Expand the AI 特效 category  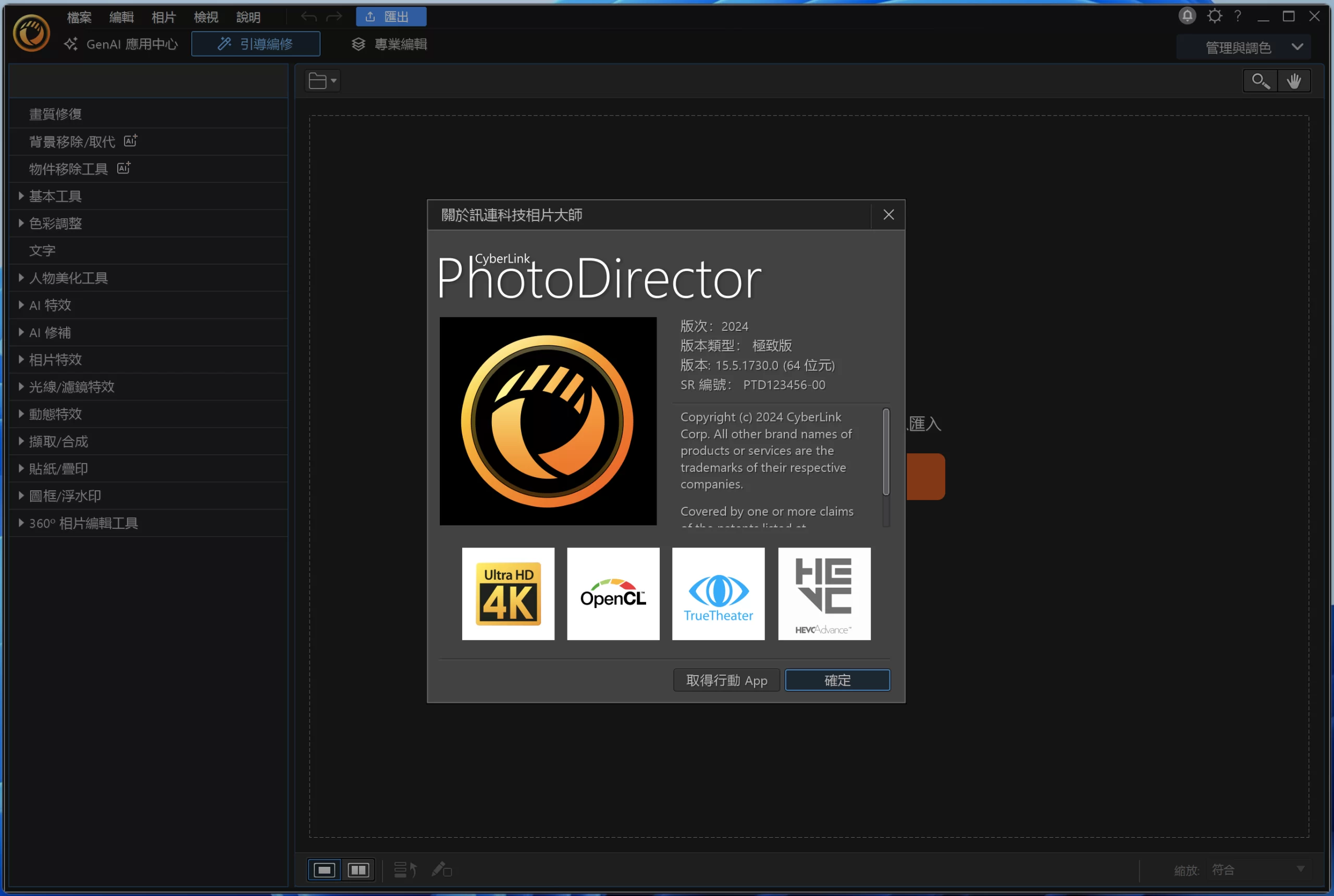pos(50,305)
